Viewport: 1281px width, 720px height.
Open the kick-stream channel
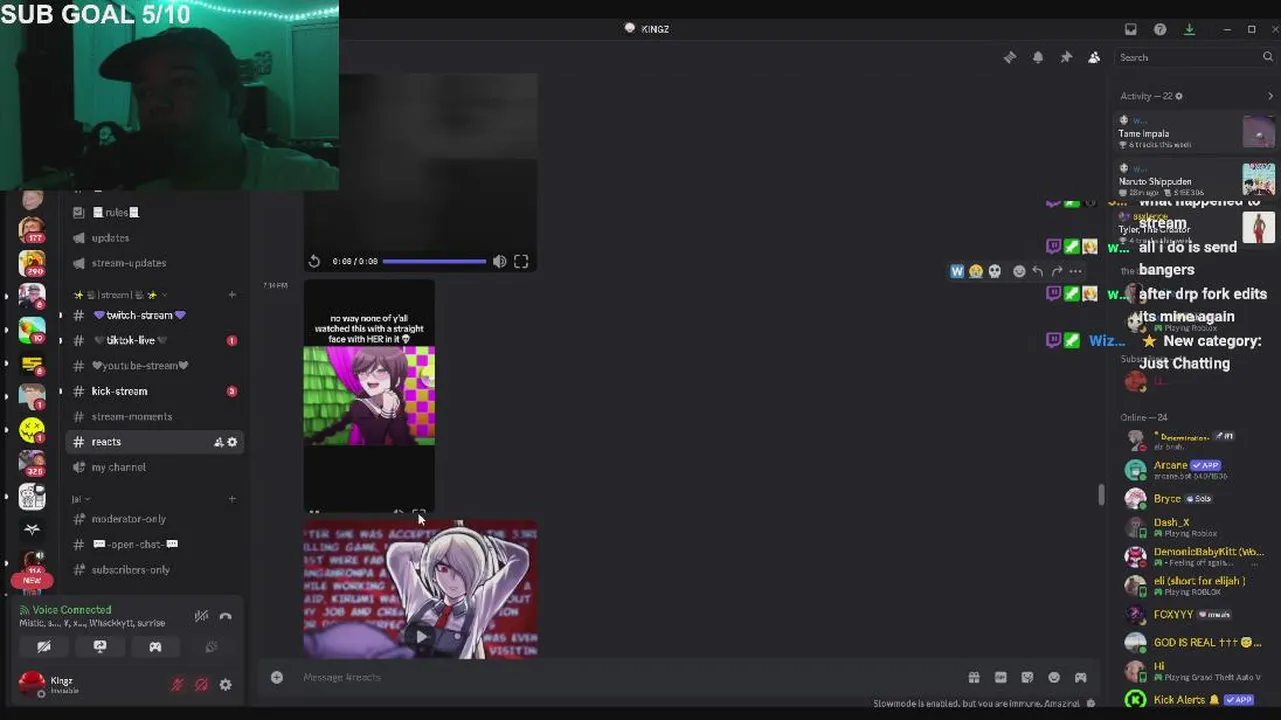coord(119,391)
